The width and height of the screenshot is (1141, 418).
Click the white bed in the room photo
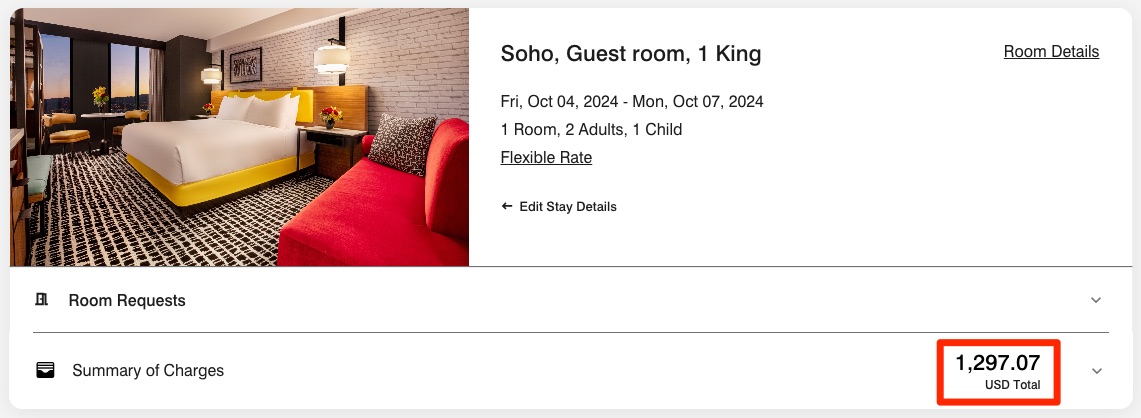pyautogui.click(x=200, y=140)
